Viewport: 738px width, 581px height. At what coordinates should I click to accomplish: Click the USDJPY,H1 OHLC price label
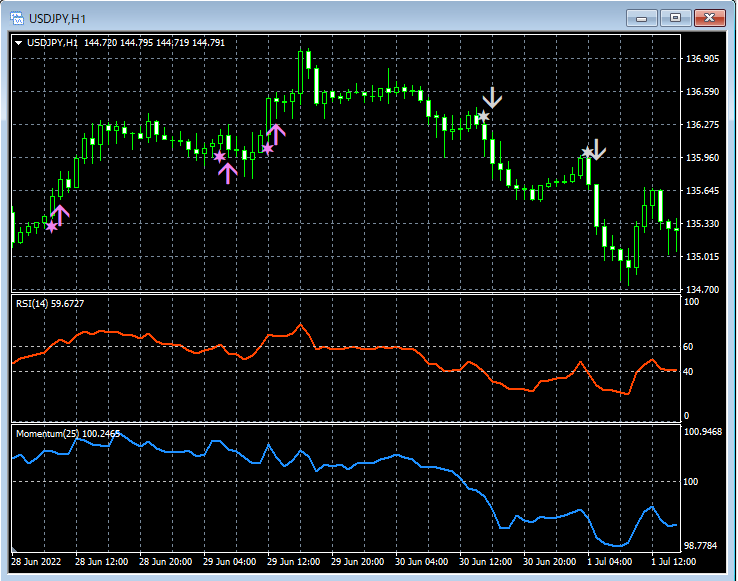coord(126,43)
